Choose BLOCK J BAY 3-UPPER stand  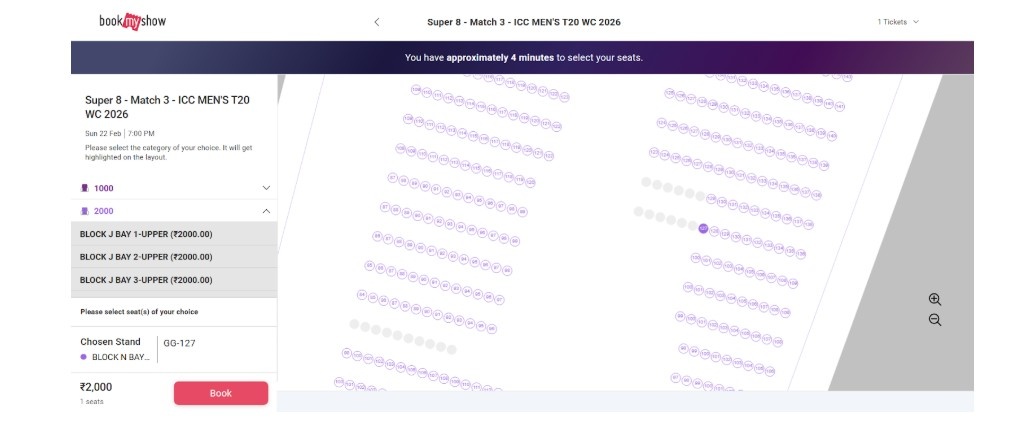[146, 280]
